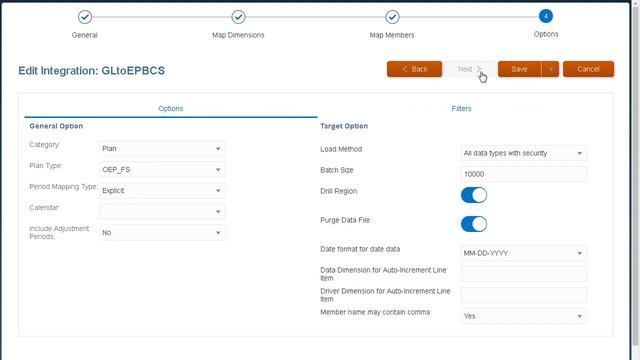The height and width of the screenshot is (360, 640).
Task: Toggle the Drill Region switch
Action: pos(474,195)
